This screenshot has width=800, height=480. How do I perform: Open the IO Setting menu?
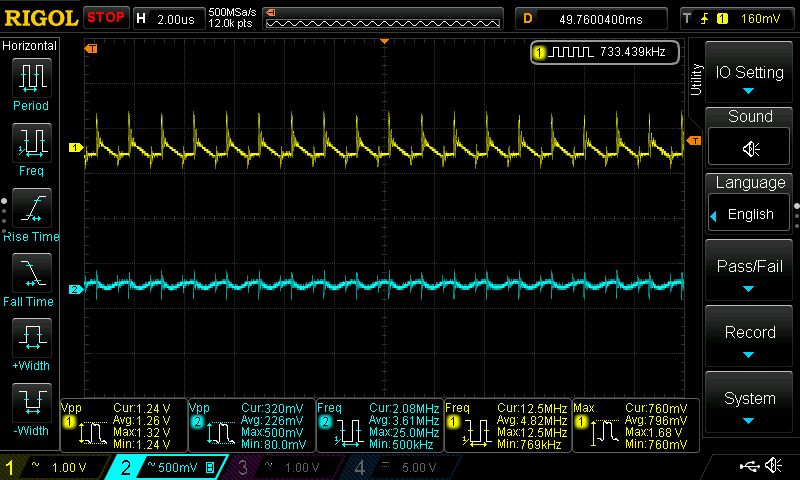pos(749,72)
